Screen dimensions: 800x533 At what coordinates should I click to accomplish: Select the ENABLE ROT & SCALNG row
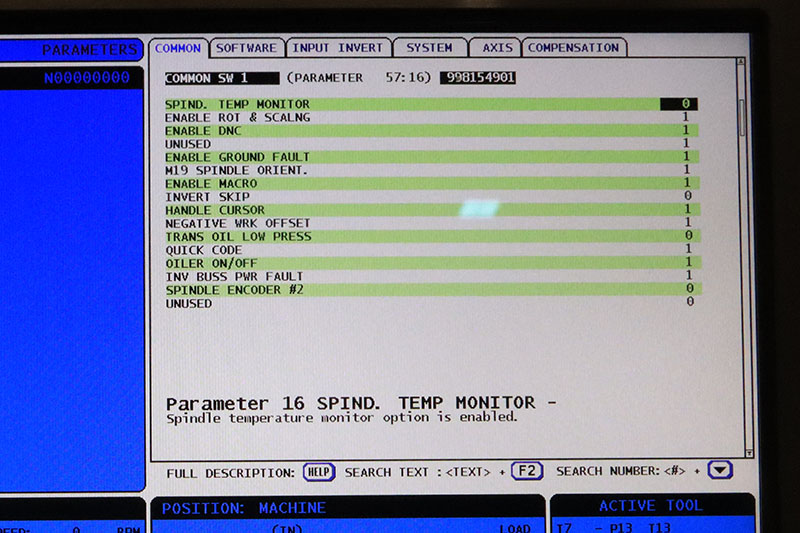(x=431, y=117)
